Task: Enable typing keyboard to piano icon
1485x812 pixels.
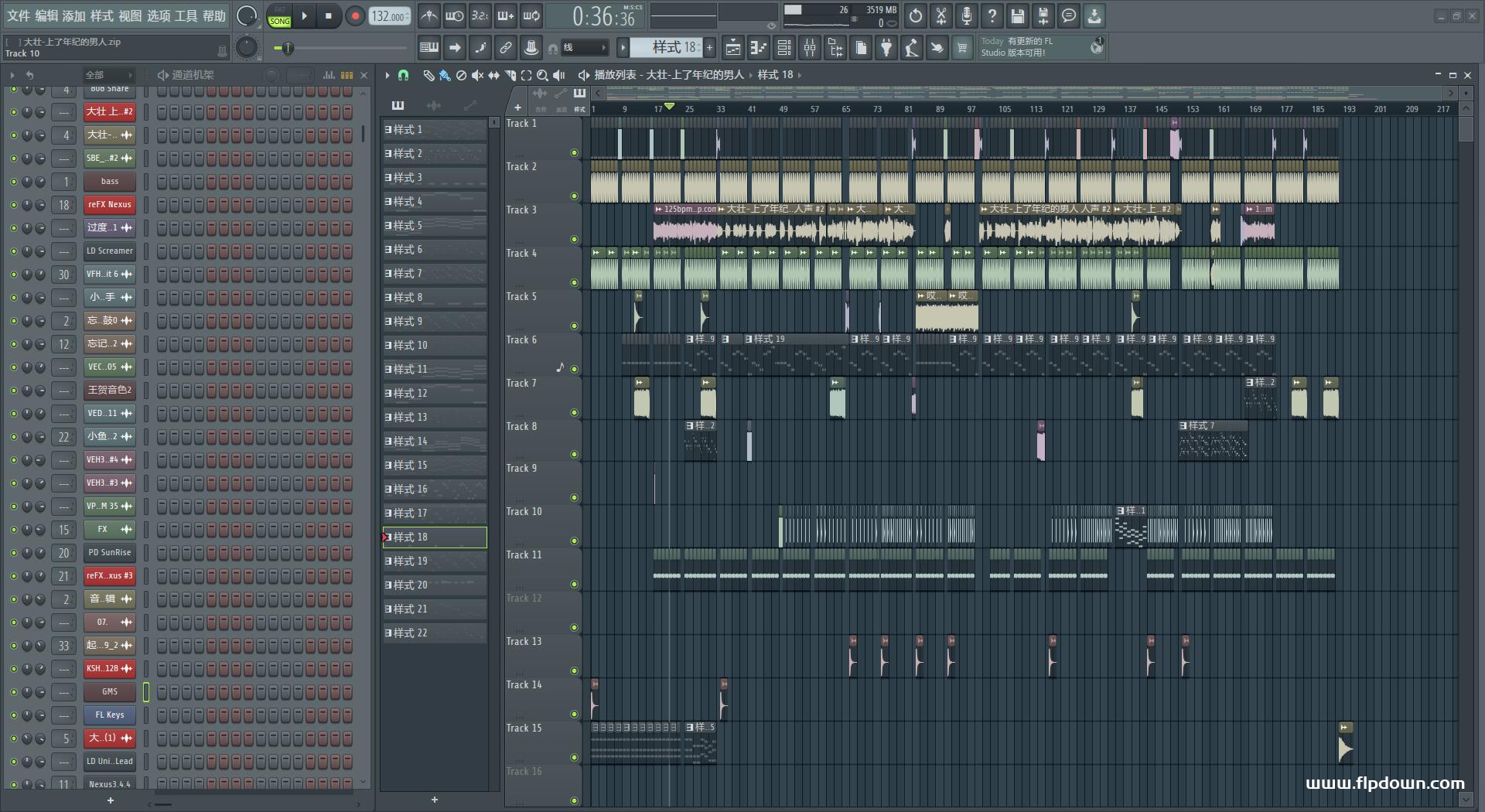Action: point(429,48)
